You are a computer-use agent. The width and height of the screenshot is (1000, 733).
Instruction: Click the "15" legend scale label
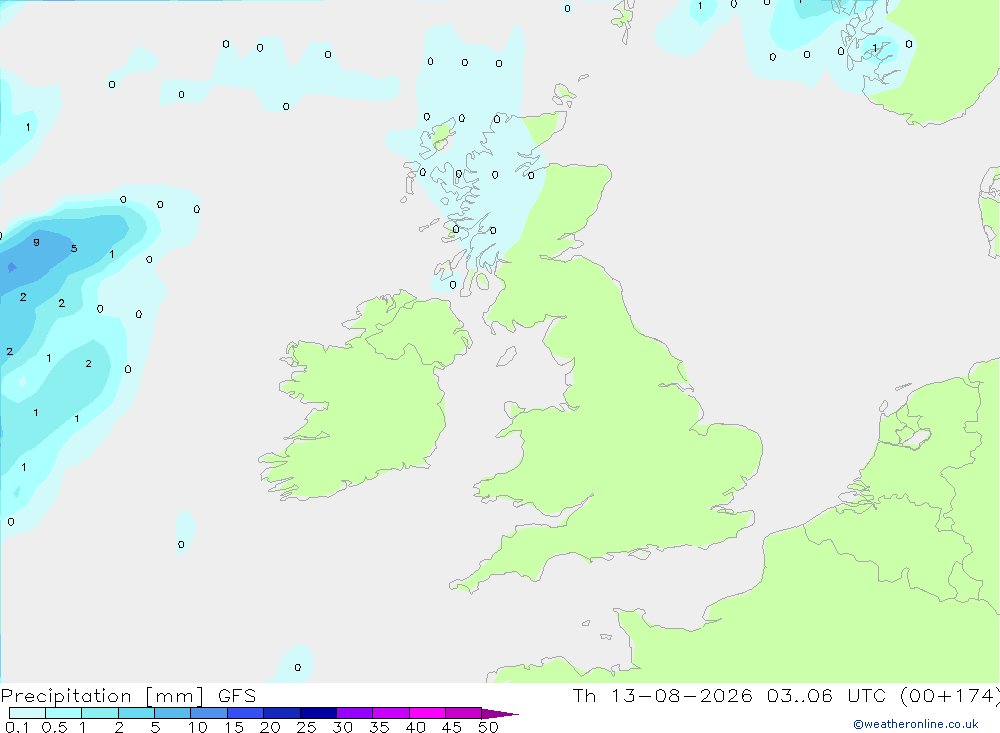pyautogui.click(x=233, y=727)
